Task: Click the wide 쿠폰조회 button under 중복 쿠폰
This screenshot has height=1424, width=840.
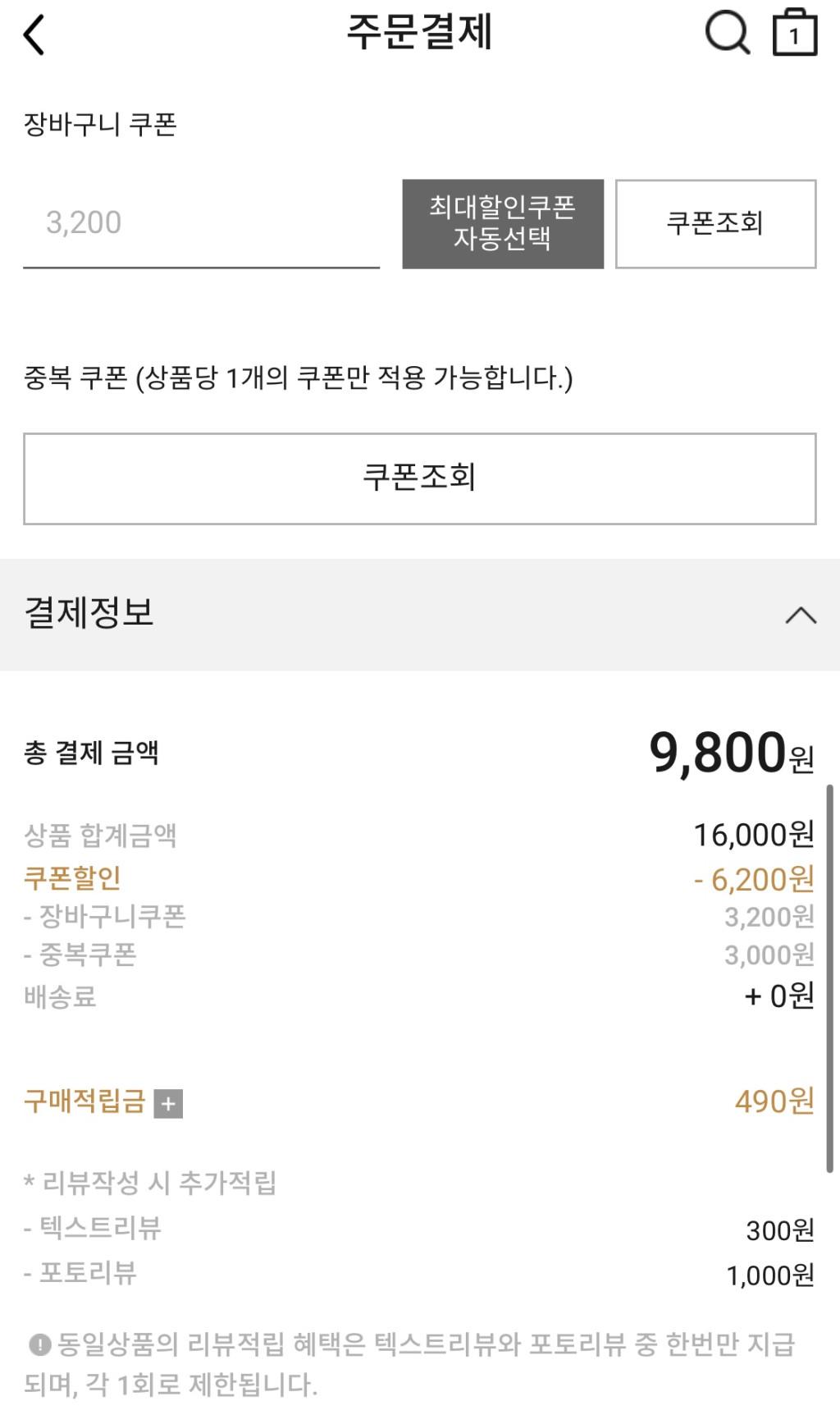Action: click(420, 478)
